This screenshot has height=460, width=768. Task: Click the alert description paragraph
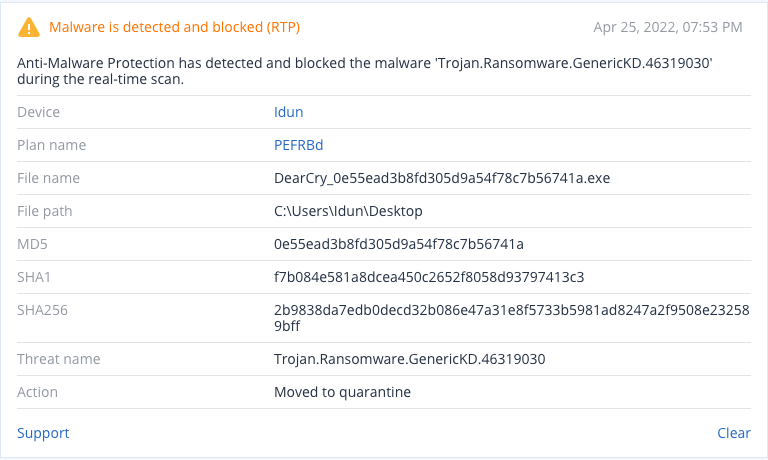[x=364, y=71]
